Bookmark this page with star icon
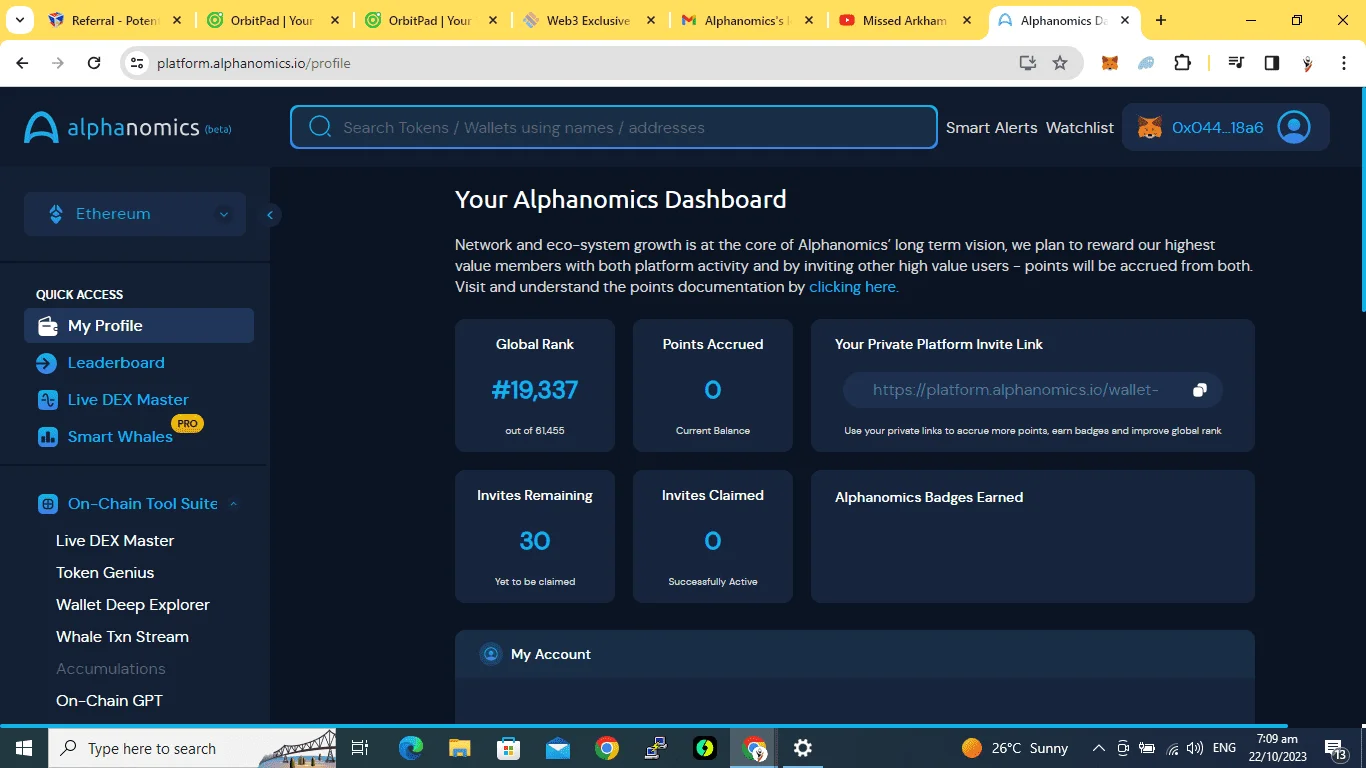Viewport: 1366px width, 768px height. point(1060,63)
